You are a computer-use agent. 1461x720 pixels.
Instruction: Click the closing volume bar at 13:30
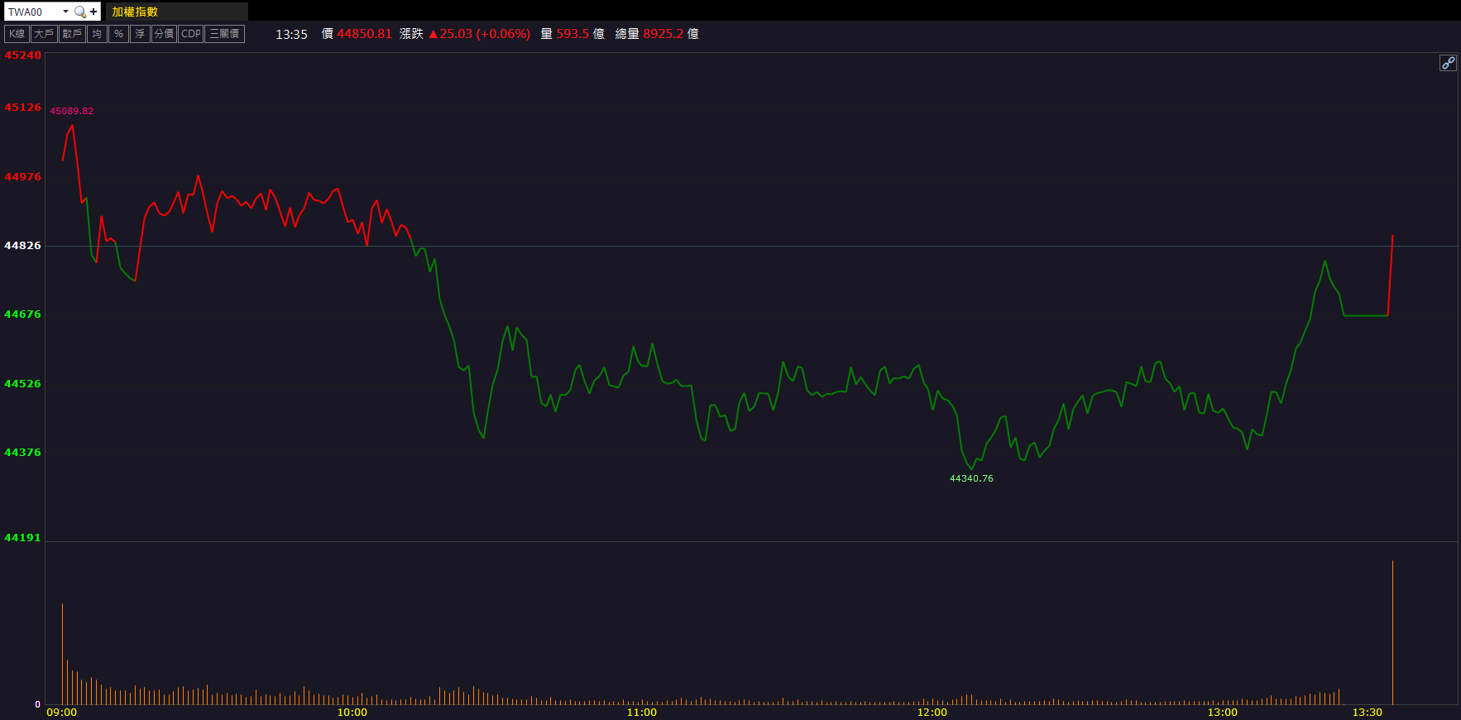(1392, 632)
